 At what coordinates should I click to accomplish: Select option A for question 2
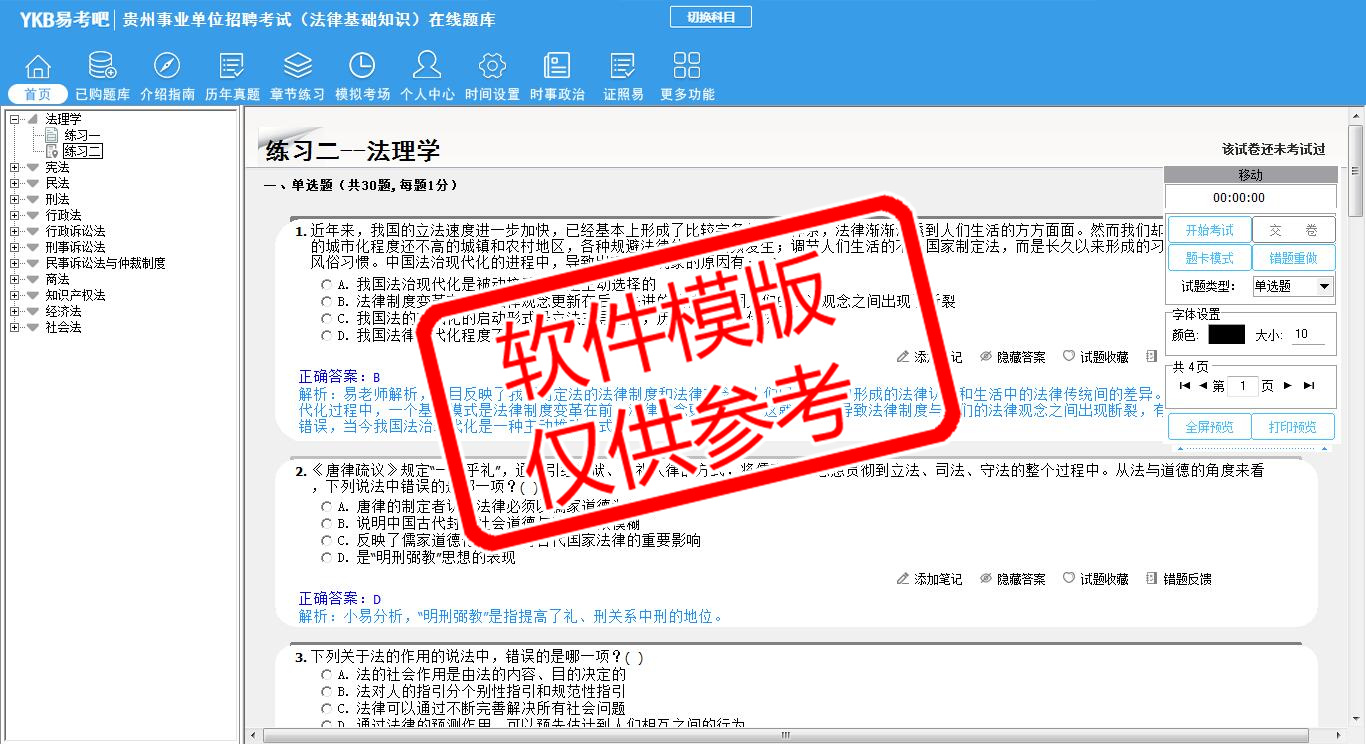tap(326, 507)
